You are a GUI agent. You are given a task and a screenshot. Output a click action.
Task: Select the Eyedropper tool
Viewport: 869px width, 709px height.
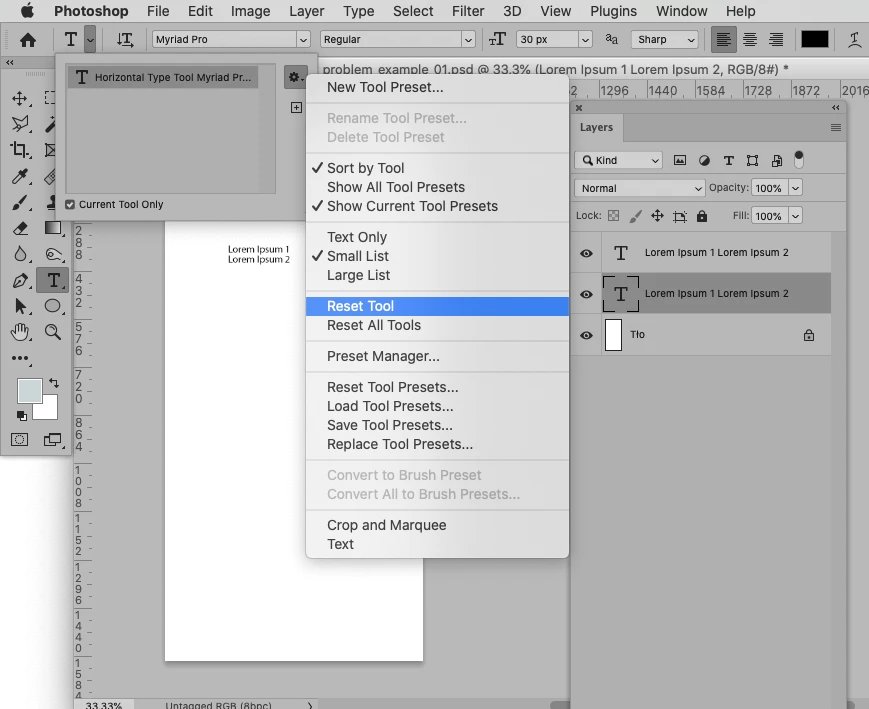20,176
